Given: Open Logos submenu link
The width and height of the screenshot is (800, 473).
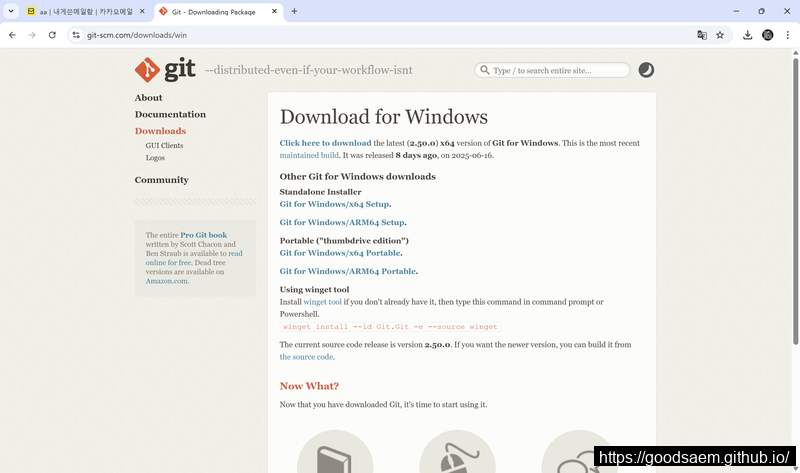Looking at the screenshot, I should pos(155,158).
